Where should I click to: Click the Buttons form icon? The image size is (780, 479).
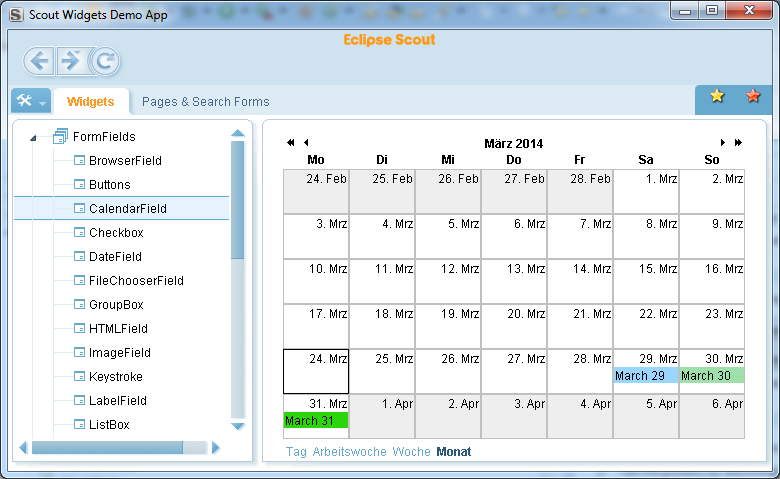[x=79, y=184]
